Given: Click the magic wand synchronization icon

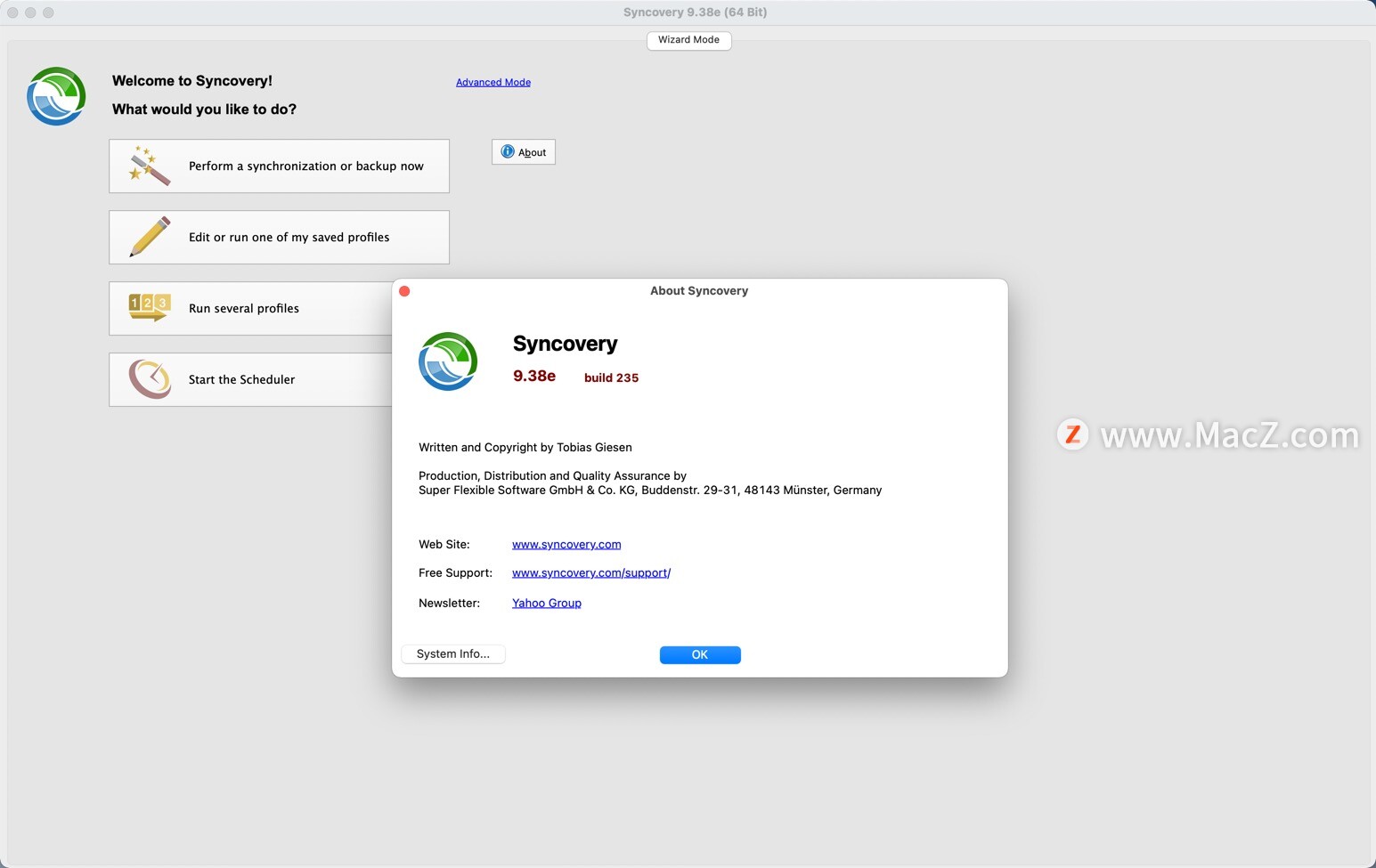Looking at the screenshot, I should pos(149,166).
